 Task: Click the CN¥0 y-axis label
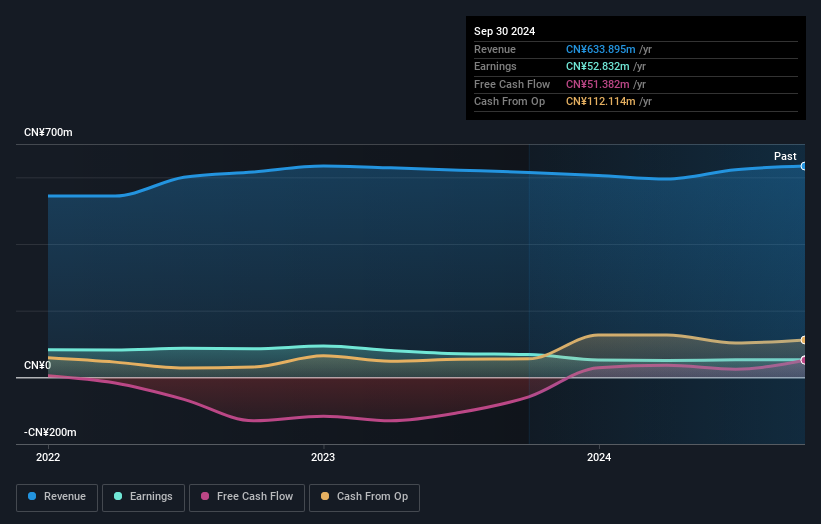tap(37, 365)
